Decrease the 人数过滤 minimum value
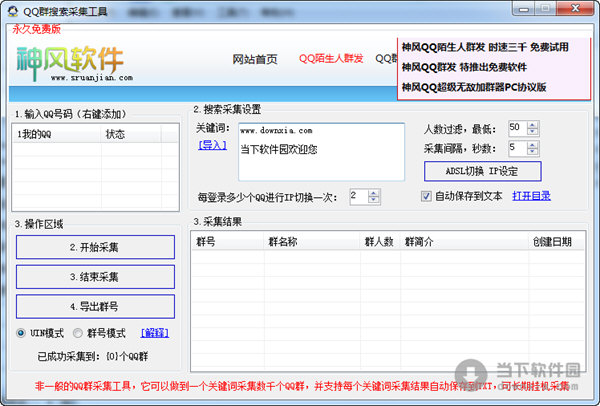Viewport: 600px width, 406px height. point(532,131)
